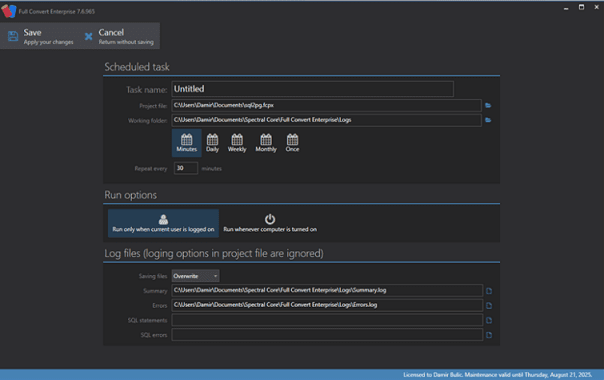This screenshot has width=604, height=380.
Task: Click the license status text in the status bar
Action: tap(498, 375)
